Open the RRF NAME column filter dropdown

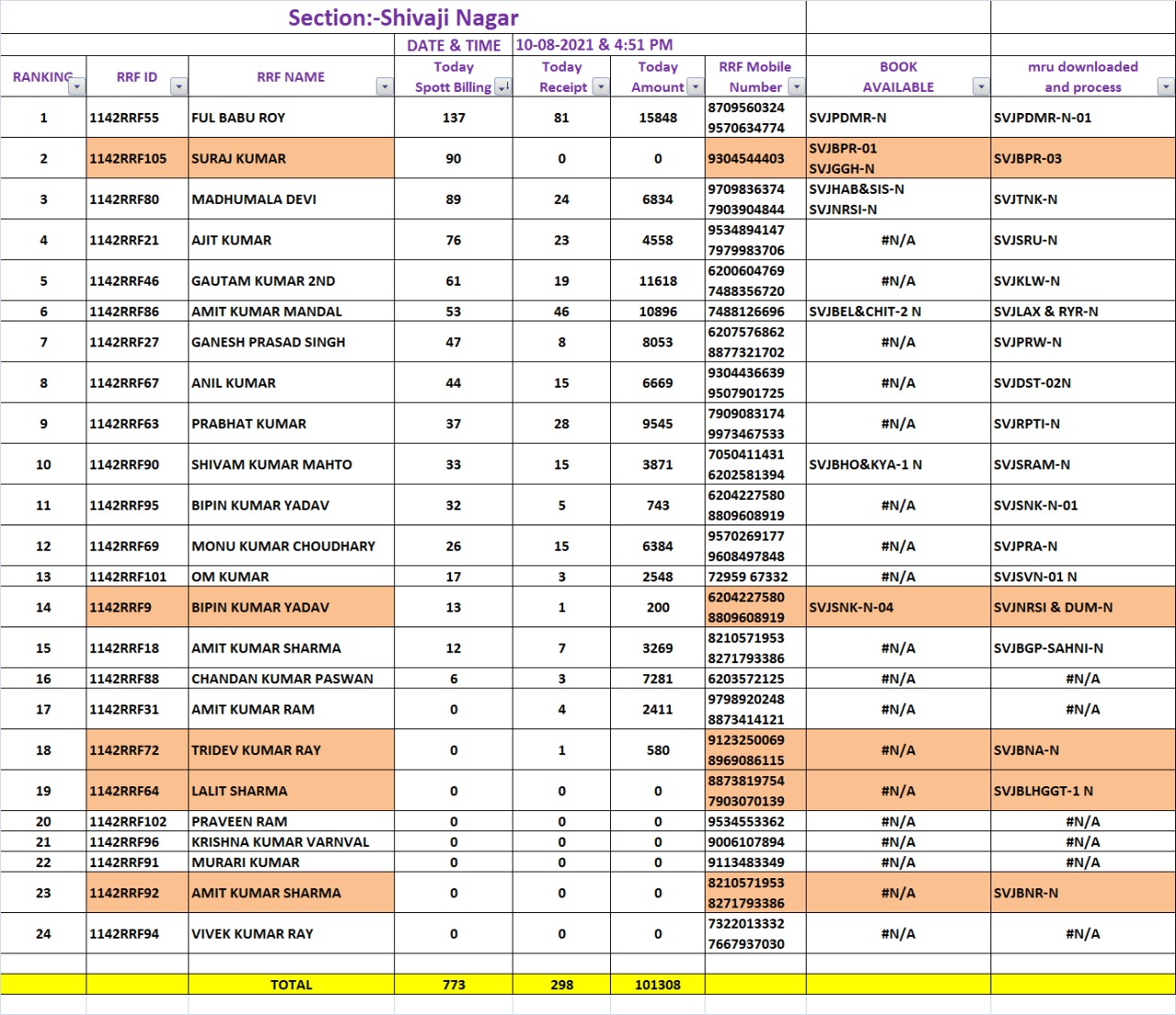pos(385,86)
